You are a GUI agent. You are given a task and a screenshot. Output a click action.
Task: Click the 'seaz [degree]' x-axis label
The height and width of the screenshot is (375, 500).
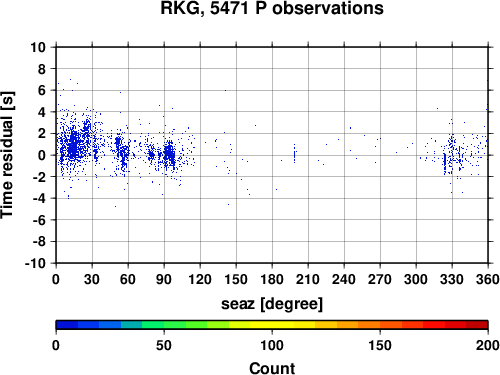point(272,304)
